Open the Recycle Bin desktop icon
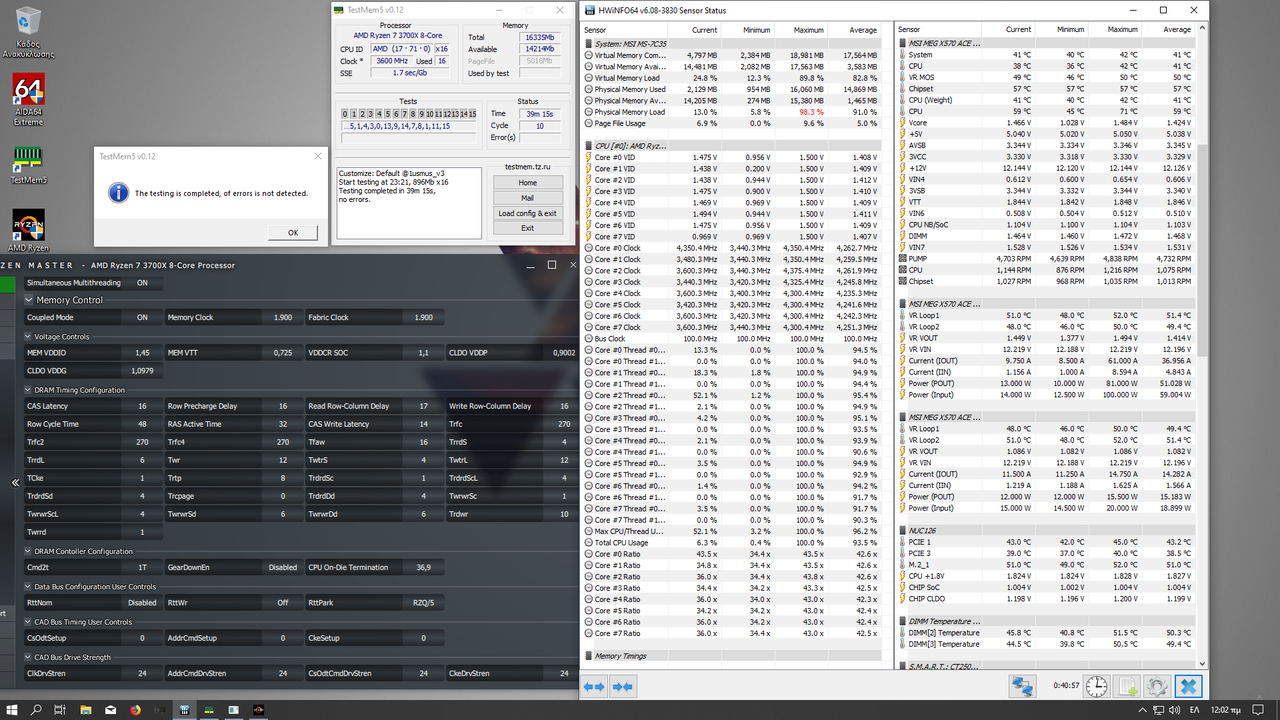The width and height of the screenshot is (1280, 720). point(28,31)
